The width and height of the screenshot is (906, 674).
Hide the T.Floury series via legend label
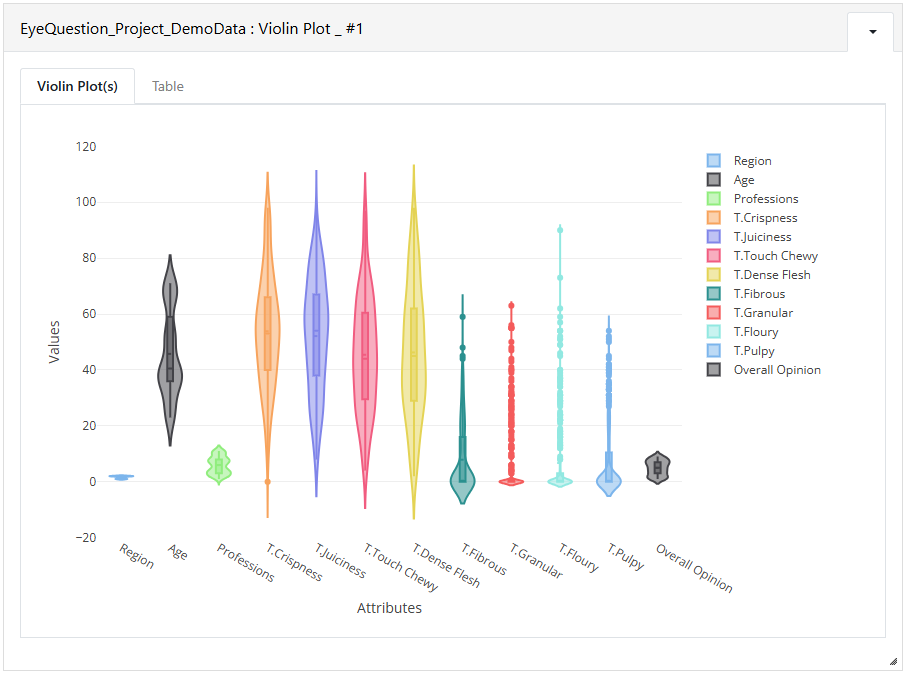(x=756, y=332)
